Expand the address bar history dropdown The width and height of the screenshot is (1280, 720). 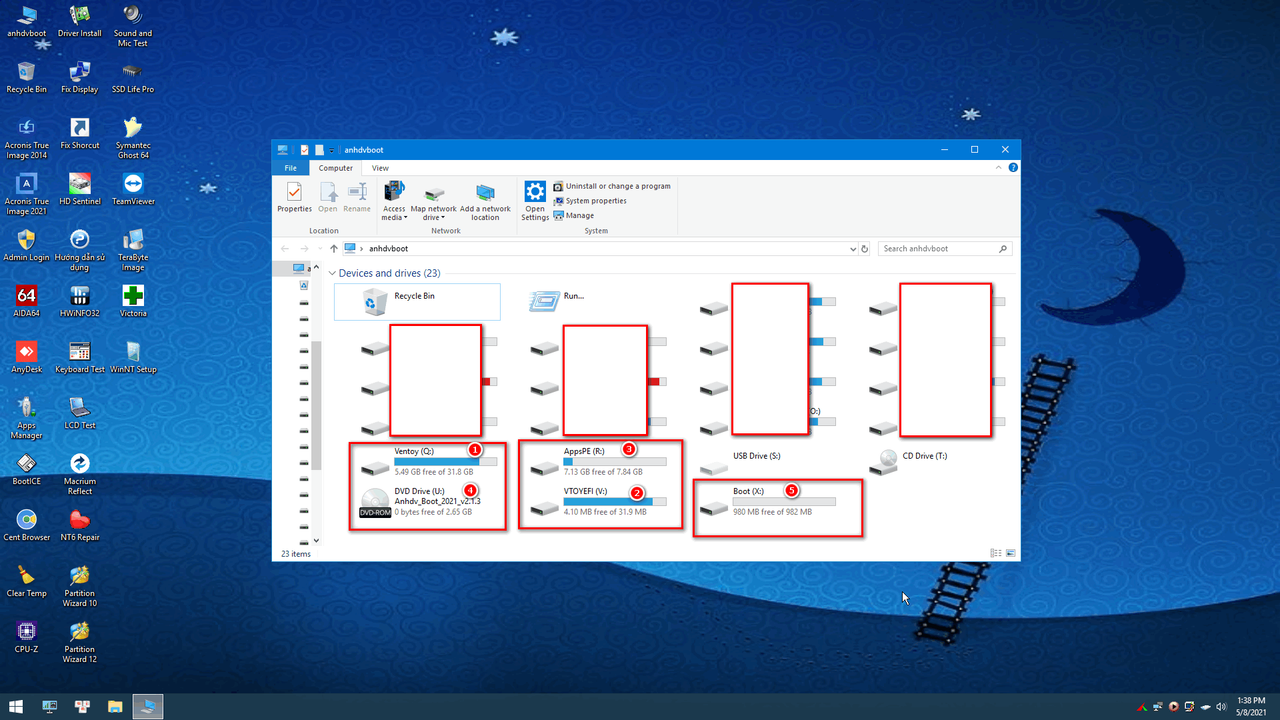coord(853,248)
